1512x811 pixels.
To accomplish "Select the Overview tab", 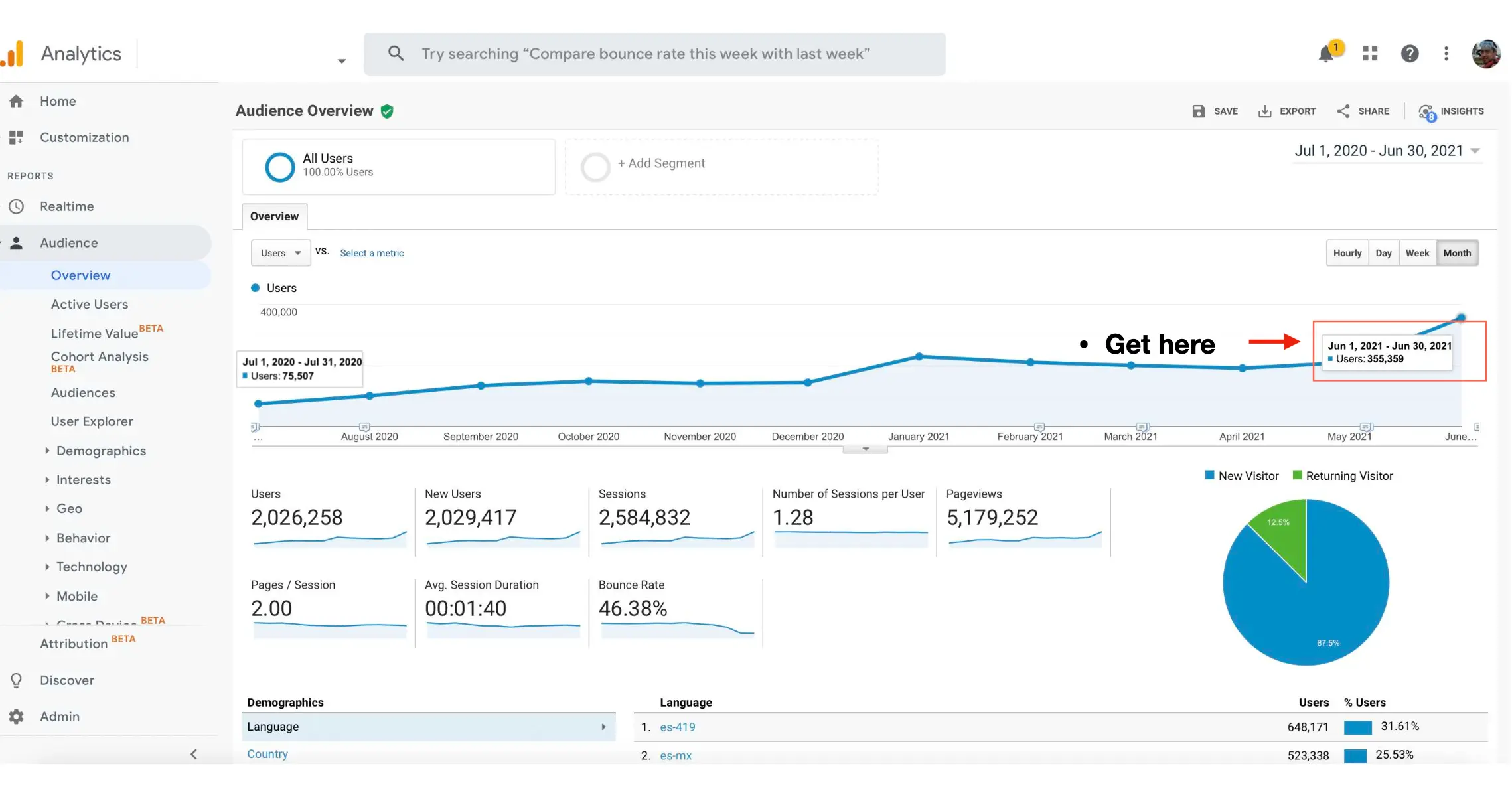I will 274,216.
